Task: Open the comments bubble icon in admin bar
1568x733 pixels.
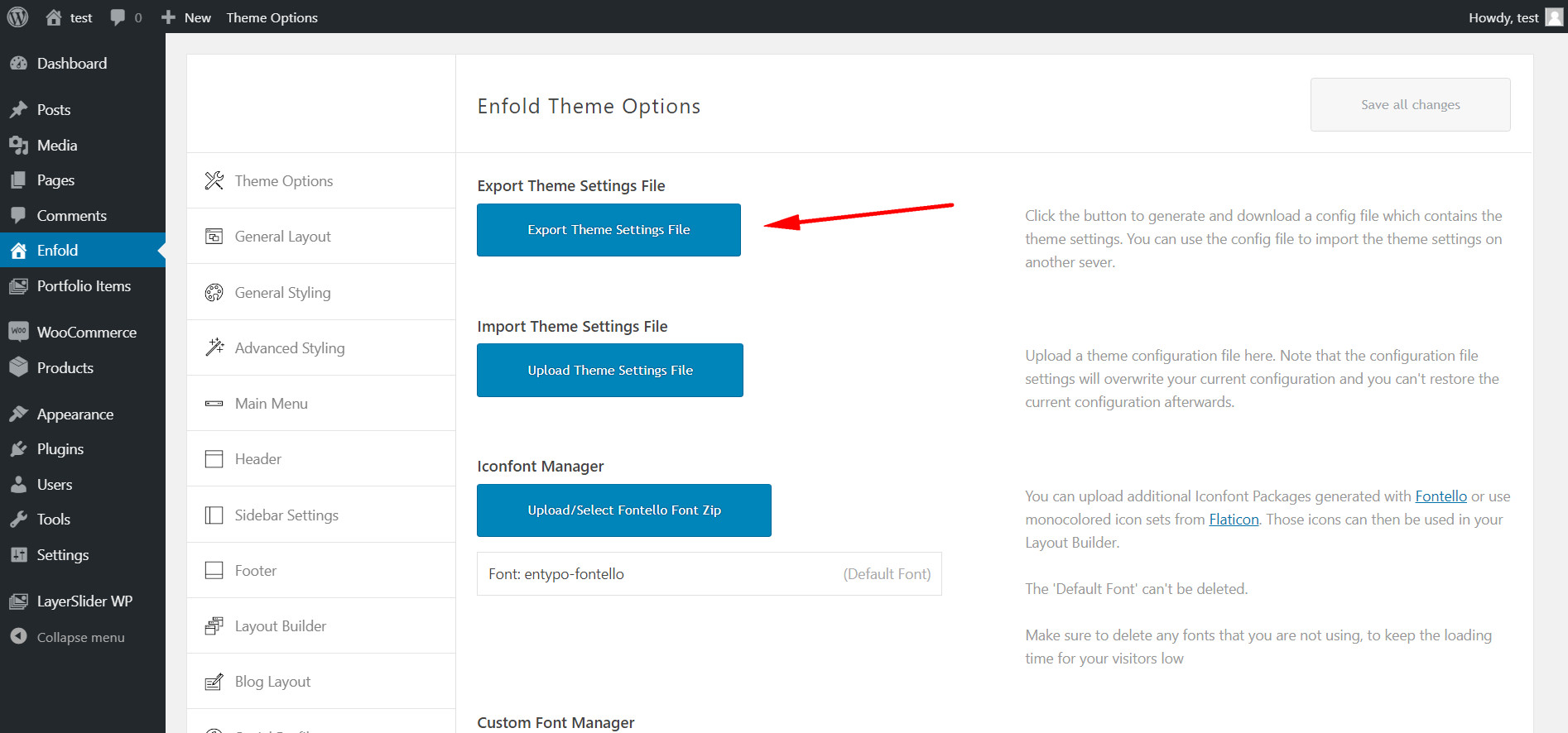Action: point(118,17)
